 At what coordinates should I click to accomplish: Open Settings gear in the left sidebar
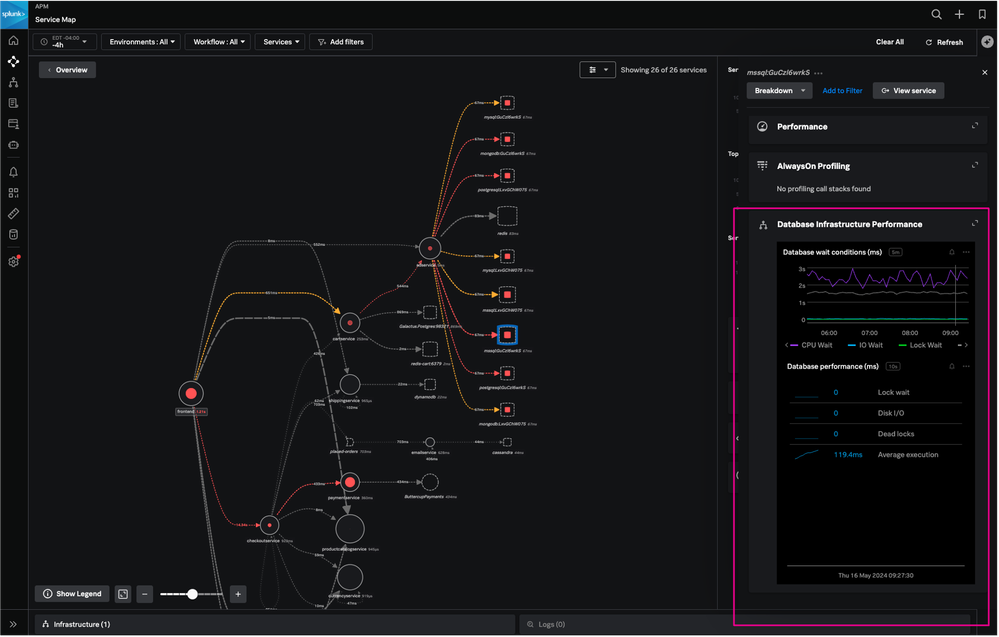pos(13,261)
